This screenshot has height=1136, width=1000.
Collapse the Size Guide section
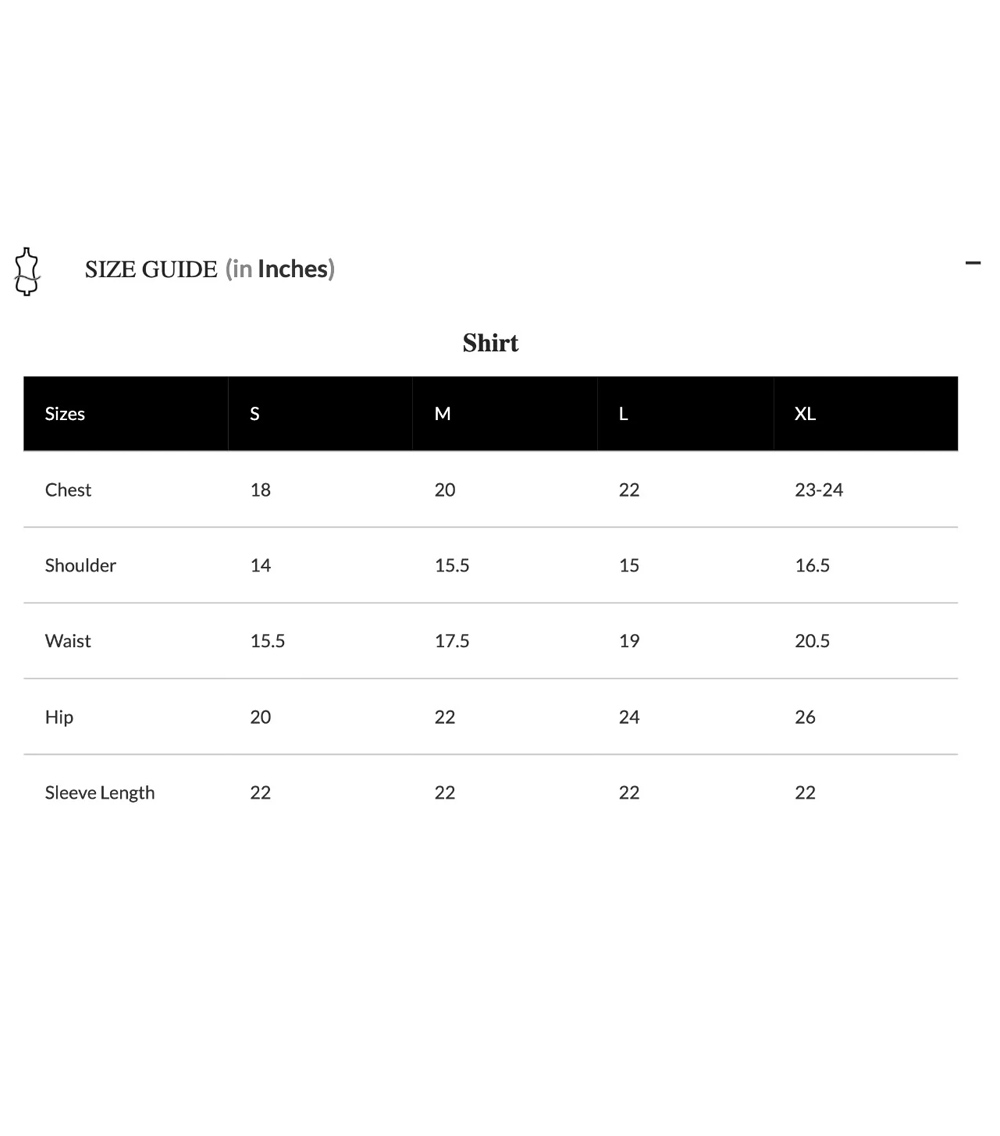[x=972, y=263]
